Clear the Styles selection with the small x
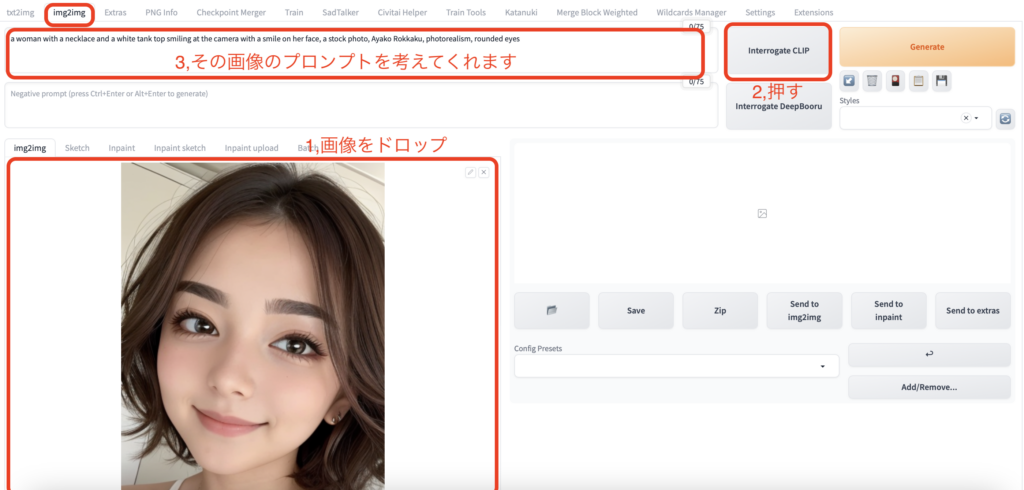The image size is (1024, 490). coord(965,118)
